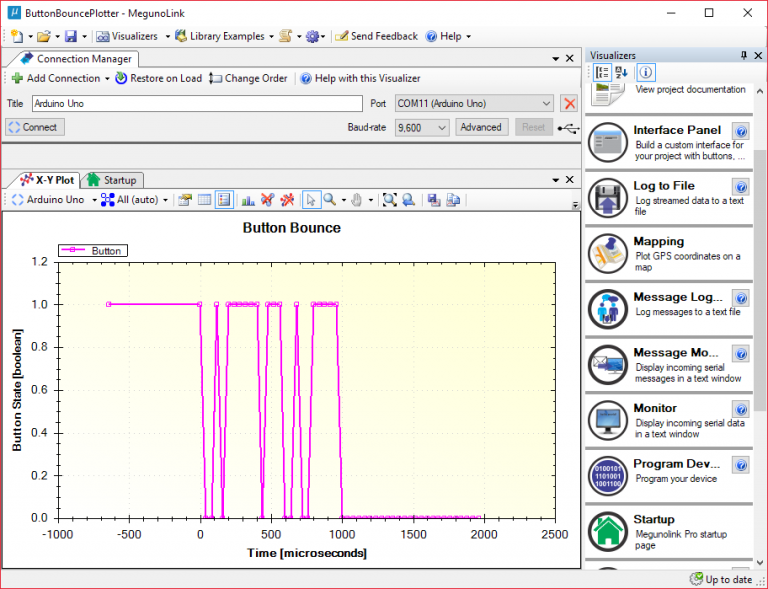Click the Advanced button
Image resolution: width=768 pixels, height=589 pixels.
[x=481, y=127]
